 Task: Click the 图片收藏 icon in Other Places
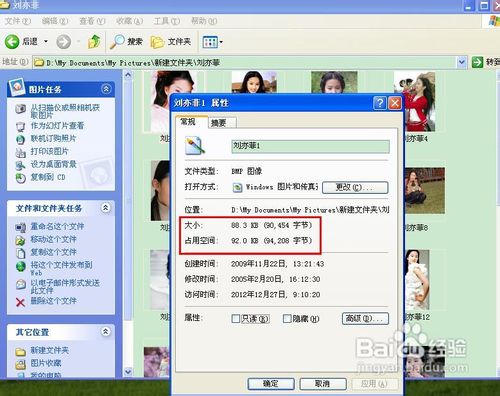tap(21, 364)
